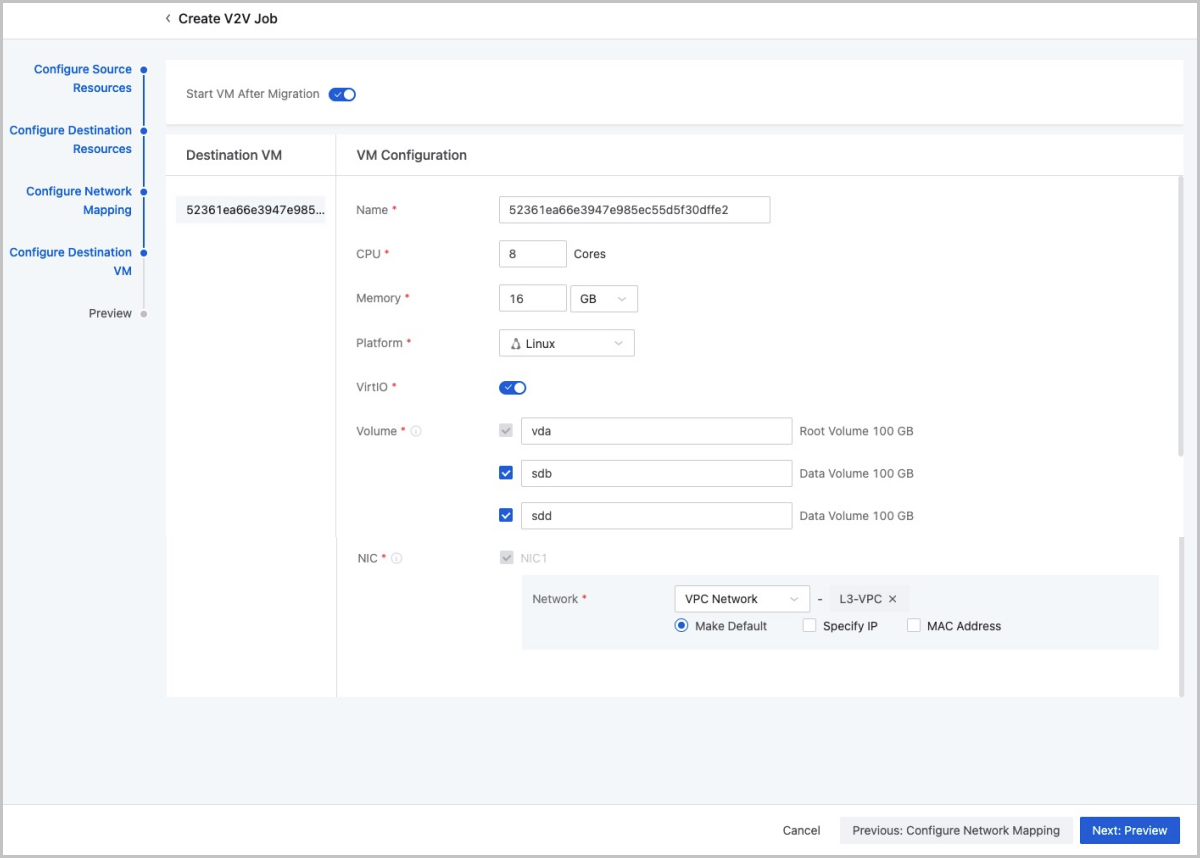Uncheck the sdb data volume checkbox
Image resolution: width=1200 pixels, height=858 pixels.
tap(506, 473)
